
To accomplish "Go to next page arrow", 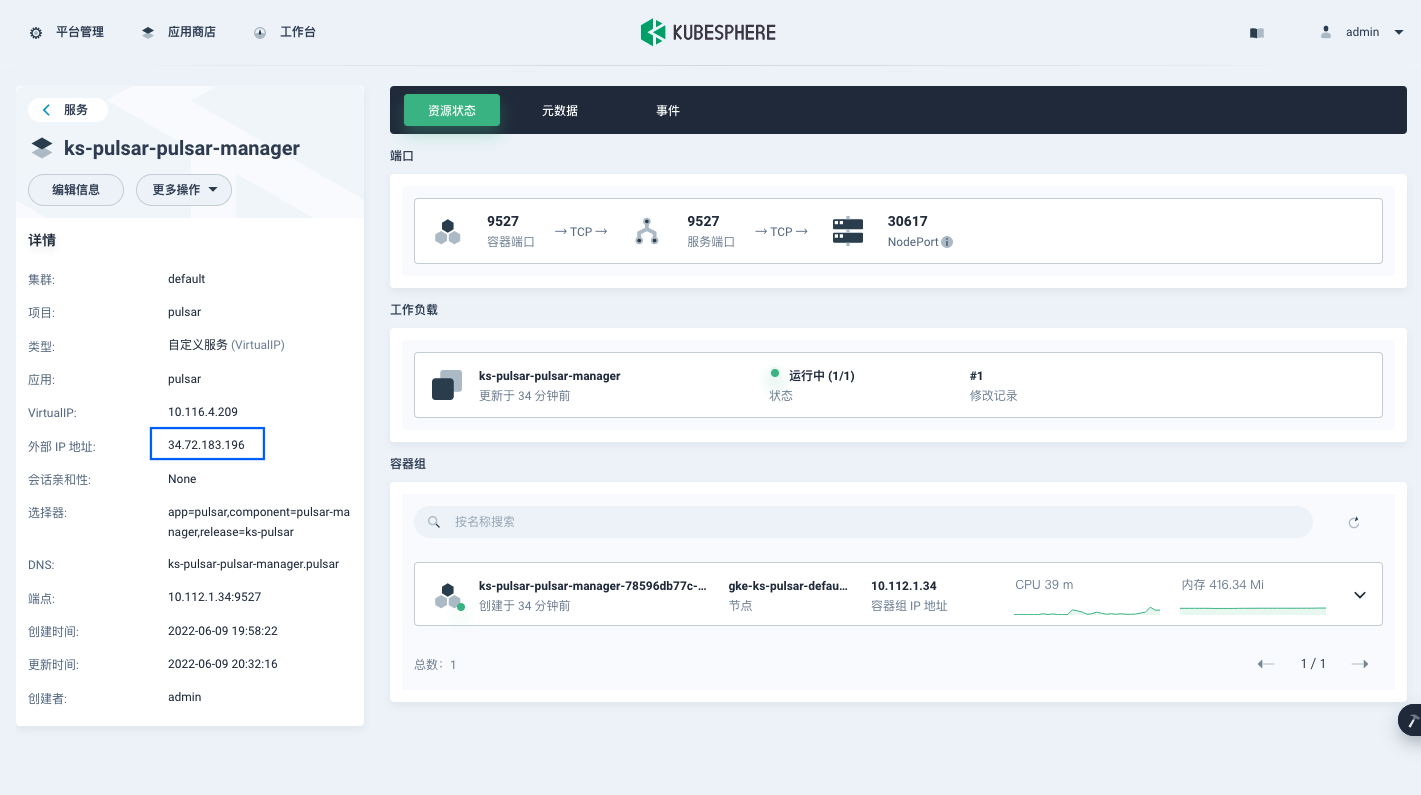I will (x=1360, y=664).
